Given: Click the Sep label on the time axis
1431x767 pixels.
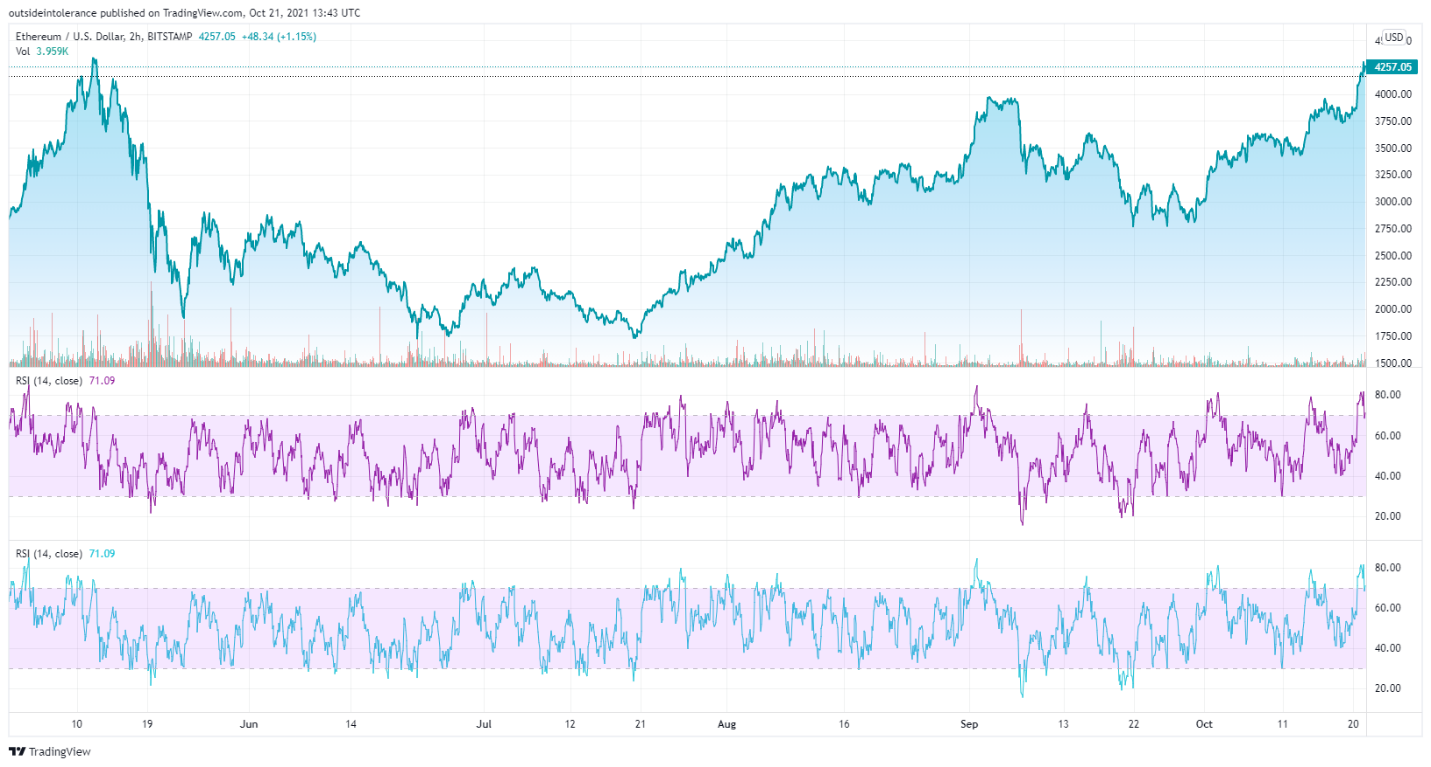Looking at the screenshot, I should pyautogui.click(x=968, y=723).
